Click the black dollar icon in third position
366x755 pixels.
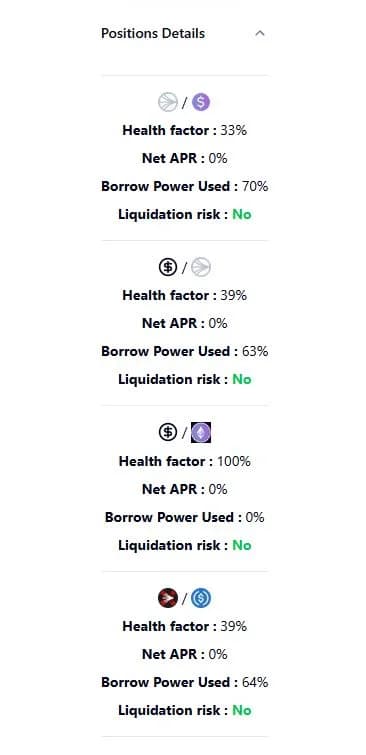click(168, 433)
